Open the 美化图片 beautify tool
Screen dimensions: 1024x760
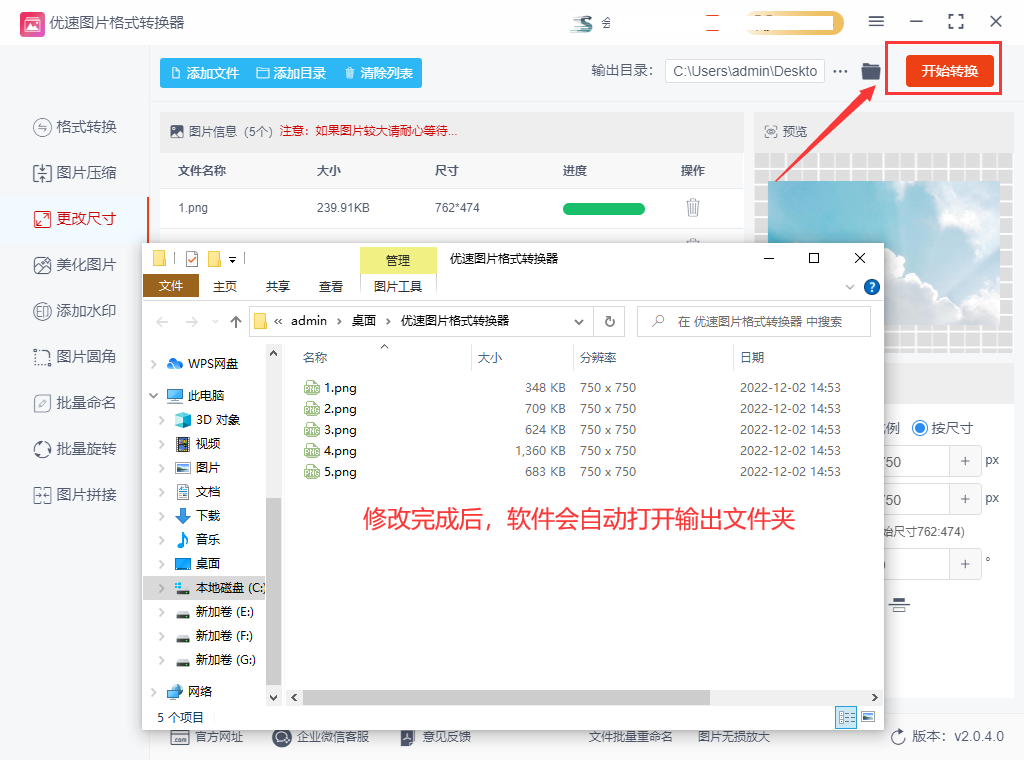click(74, 265)
